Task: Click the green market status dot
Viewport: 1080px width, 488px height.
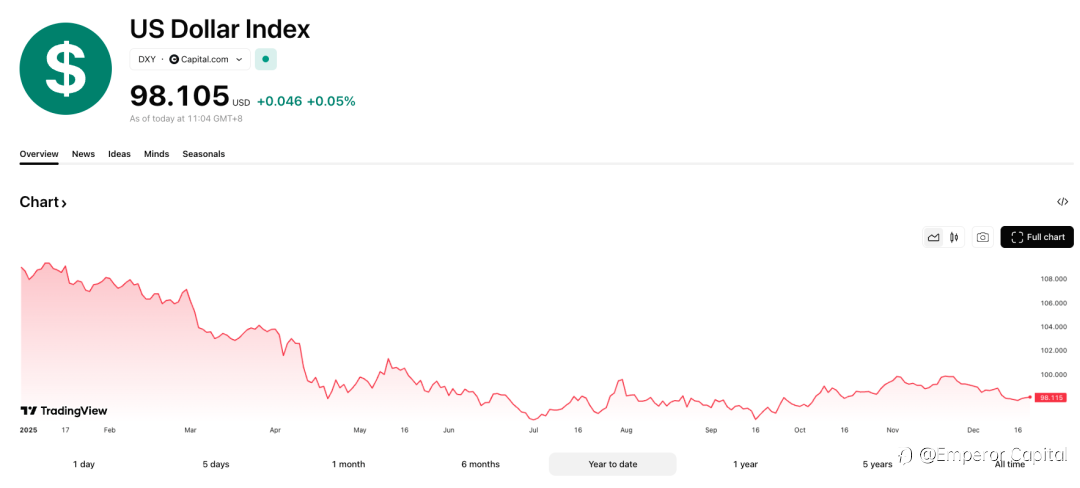Action: click(x=265, y=59)
